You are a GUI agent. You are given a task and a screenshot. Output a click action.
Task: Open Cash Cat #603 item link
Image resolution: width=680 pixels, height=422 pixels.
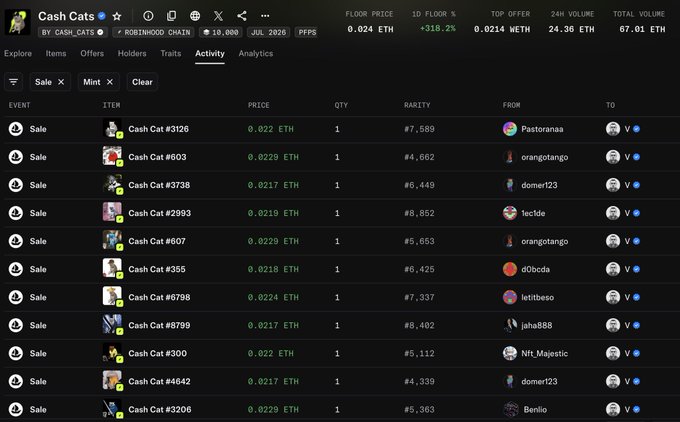[157, 157]
